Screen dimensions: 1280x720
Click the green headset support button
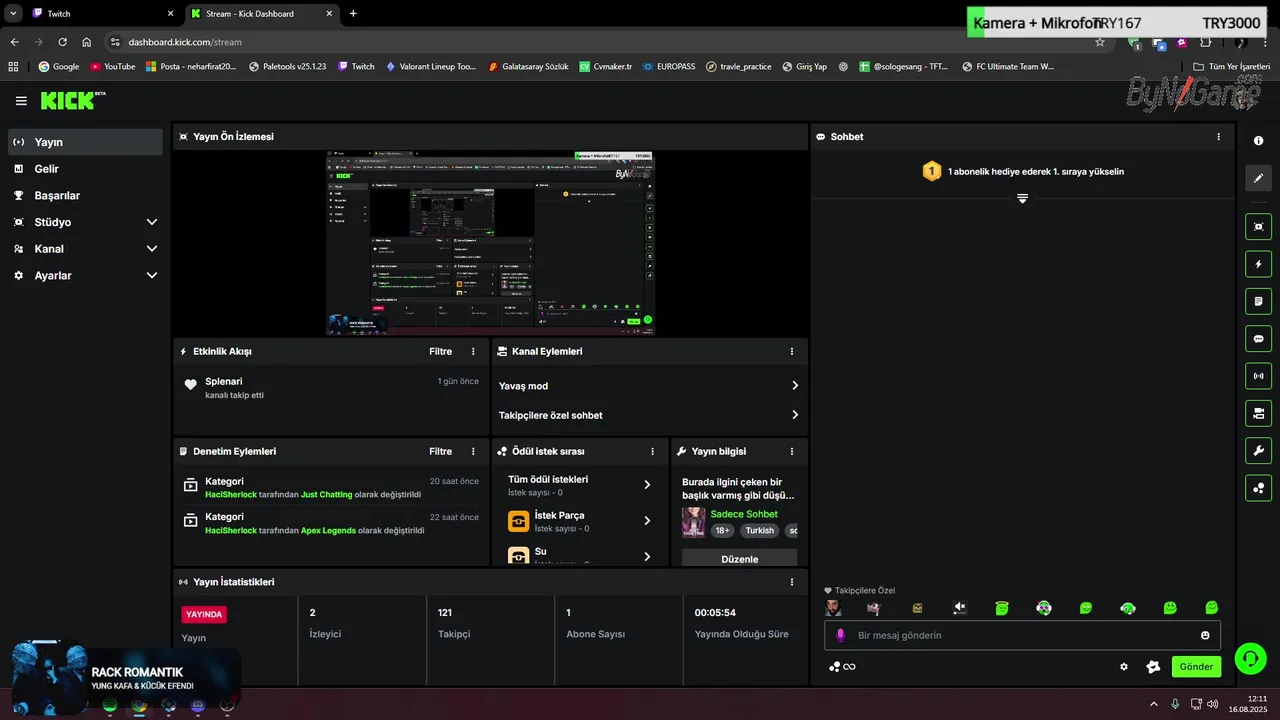coord(1250,658)
